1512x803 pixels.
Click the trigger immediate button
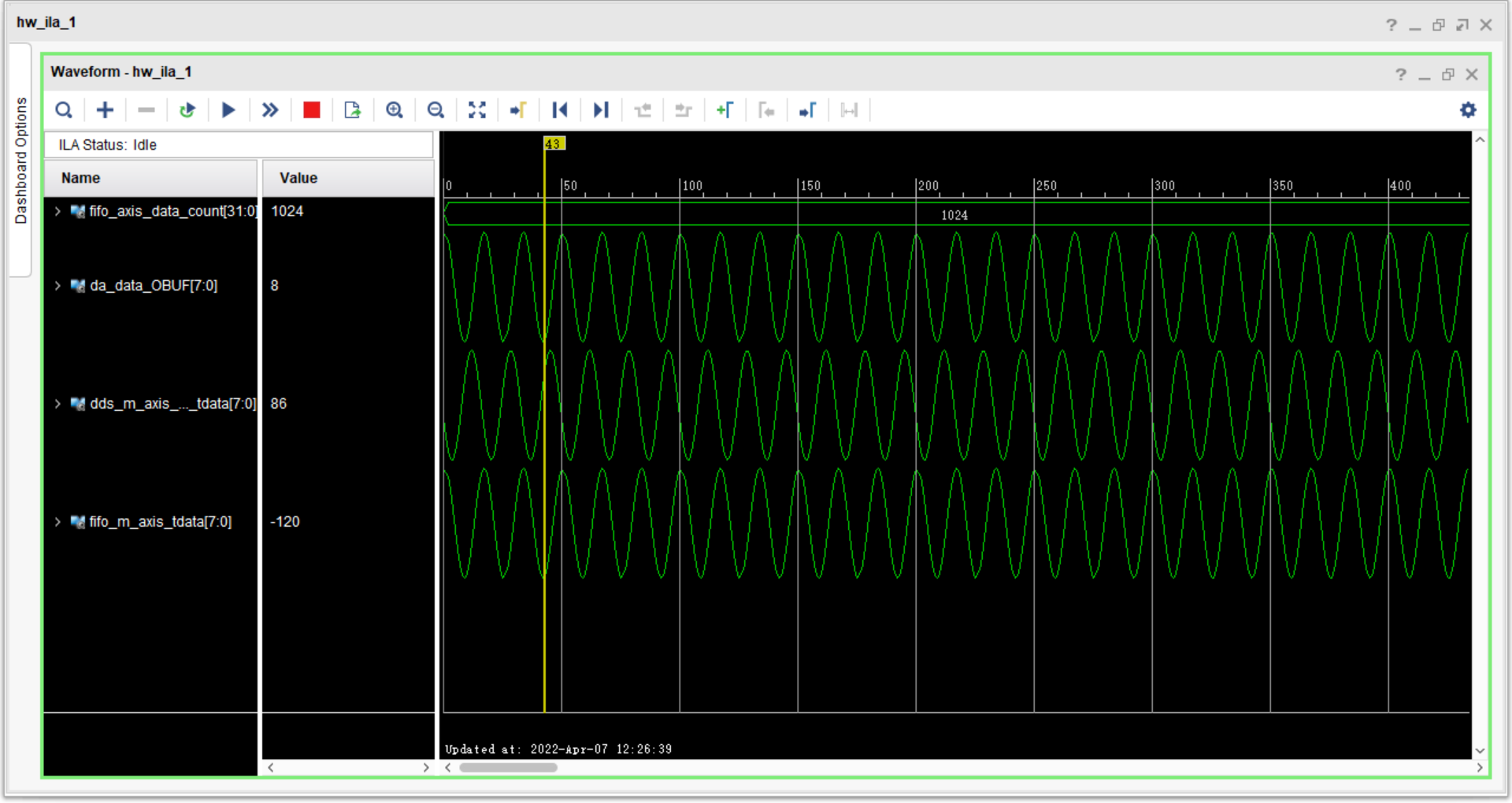coord(270,110)
